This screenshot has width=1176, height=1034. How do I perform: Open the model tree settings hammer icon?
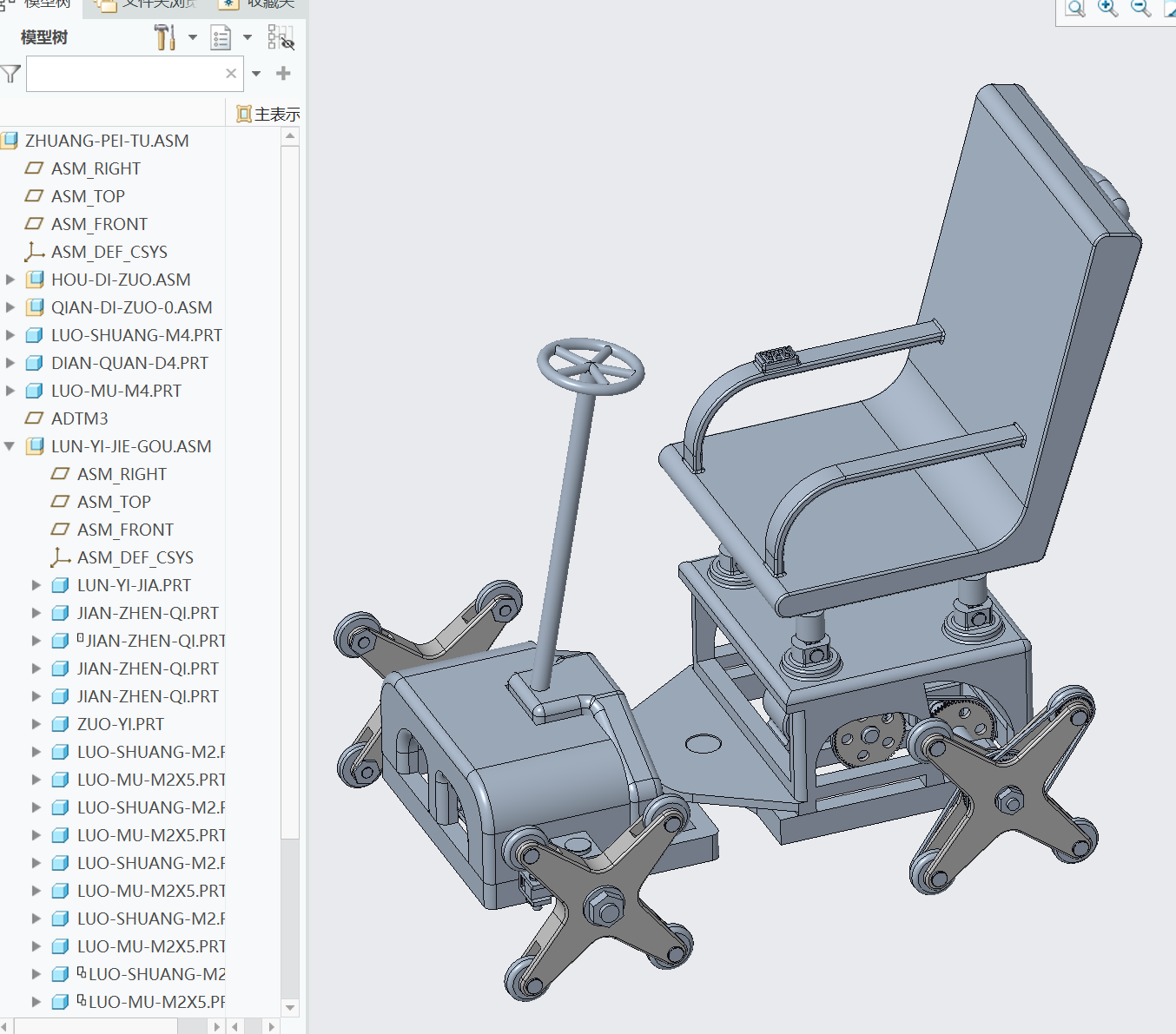[164, 37]
